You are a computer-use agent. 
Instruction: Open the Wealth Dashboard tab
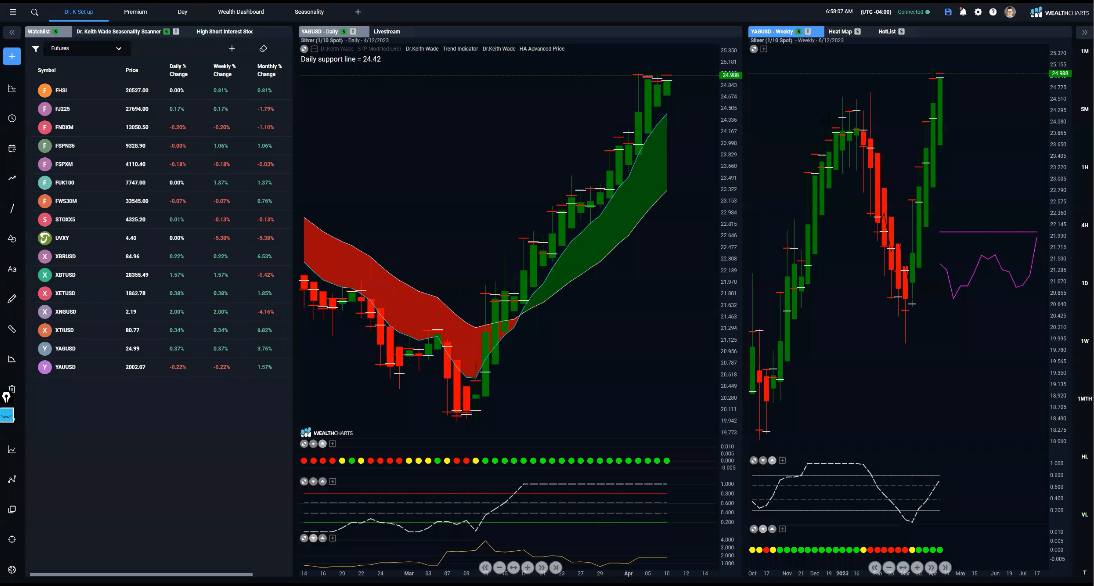[x=241, y=12]
